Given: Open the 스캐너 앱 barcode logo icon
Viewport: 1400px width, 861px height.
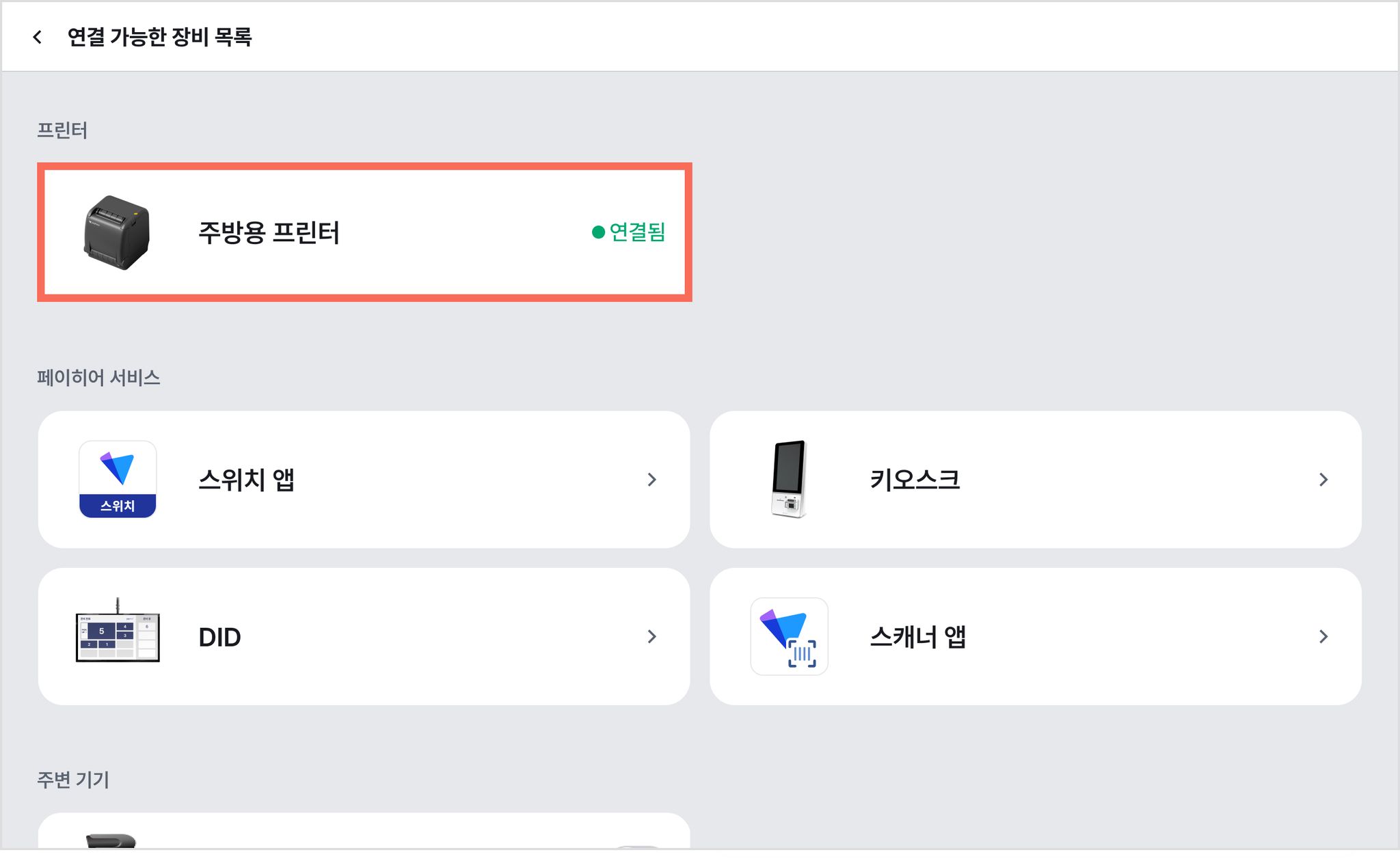Looking at the screenshot, I should pos(790,636).
